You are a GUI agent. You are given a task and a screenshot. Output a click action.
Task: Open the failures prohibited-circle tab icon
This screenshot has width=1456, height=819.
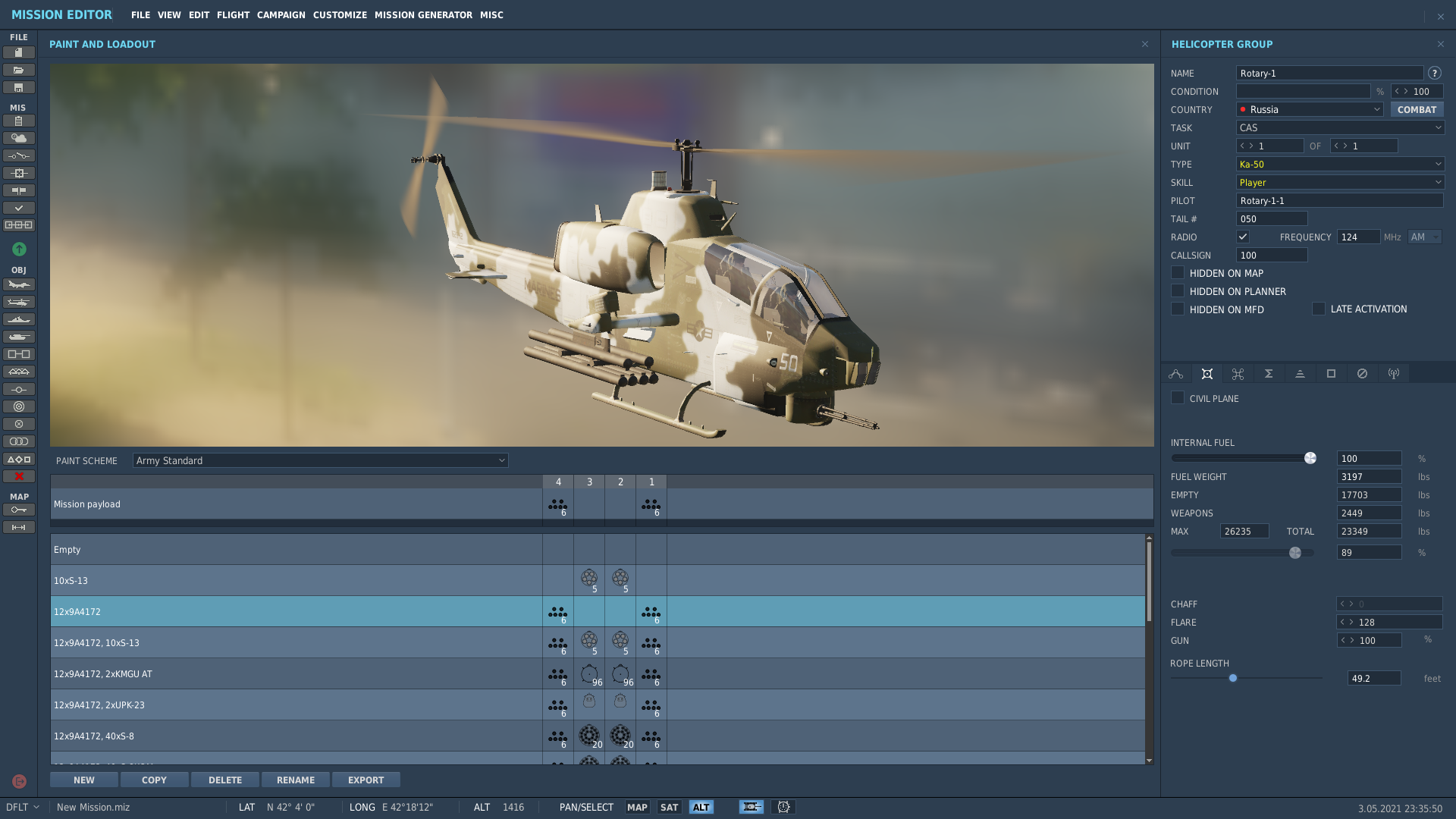click(x=1363, y=374)
